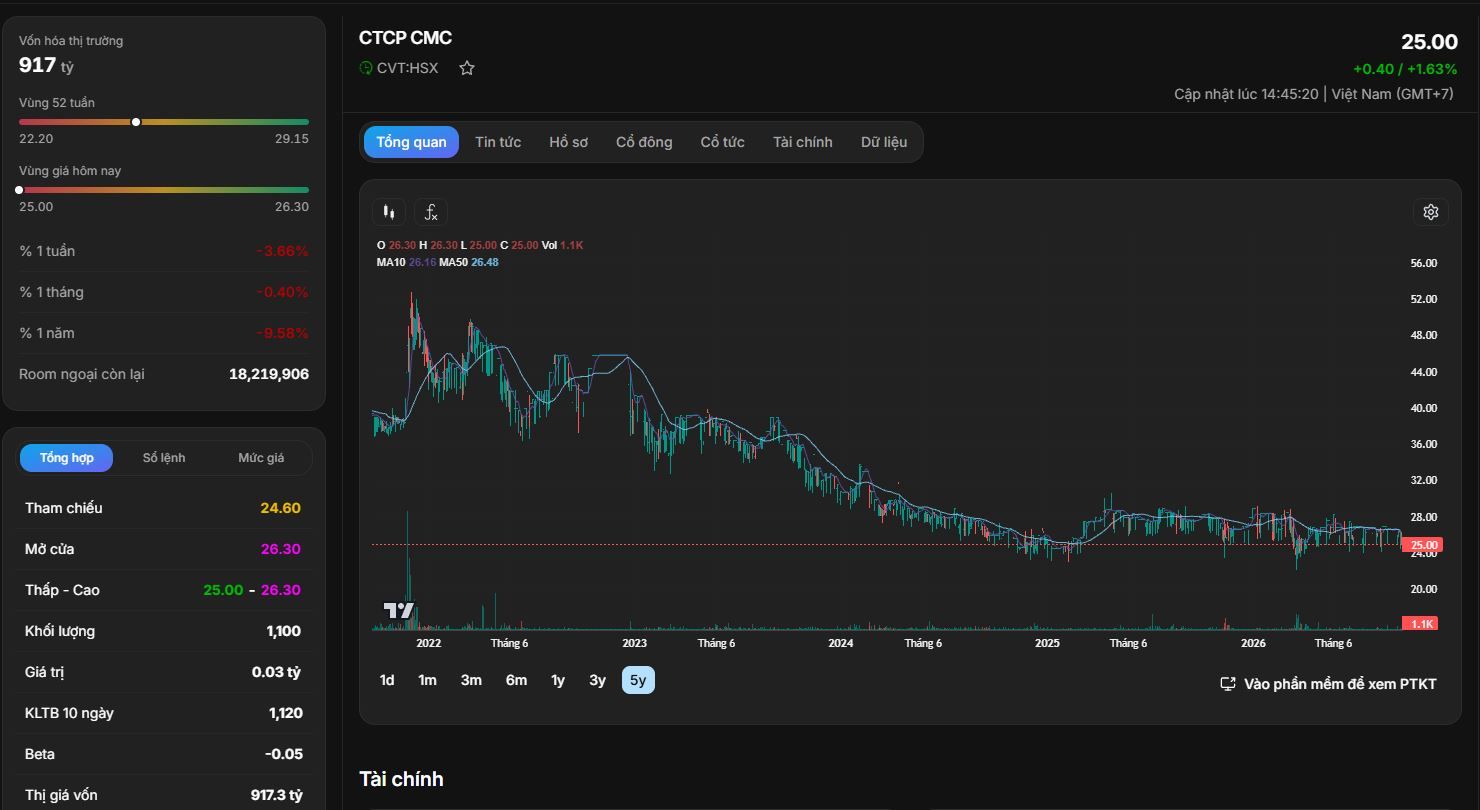This screenshot has width=1480, height=810.
Task: Click the MA10 indicator legend
Action: (x=406, y=262)
